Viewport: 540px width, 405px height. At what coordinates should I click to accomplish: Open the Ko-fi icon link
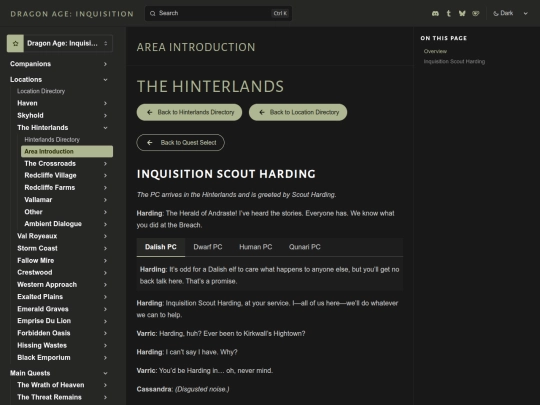[476, 13]
